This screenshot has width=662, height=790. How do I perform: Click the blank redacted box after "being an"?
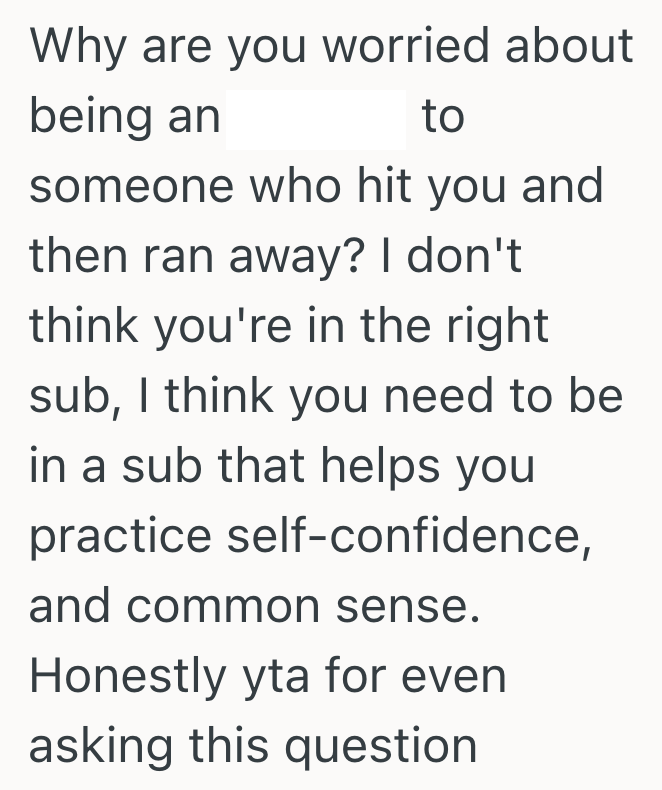tap(315, 119)
